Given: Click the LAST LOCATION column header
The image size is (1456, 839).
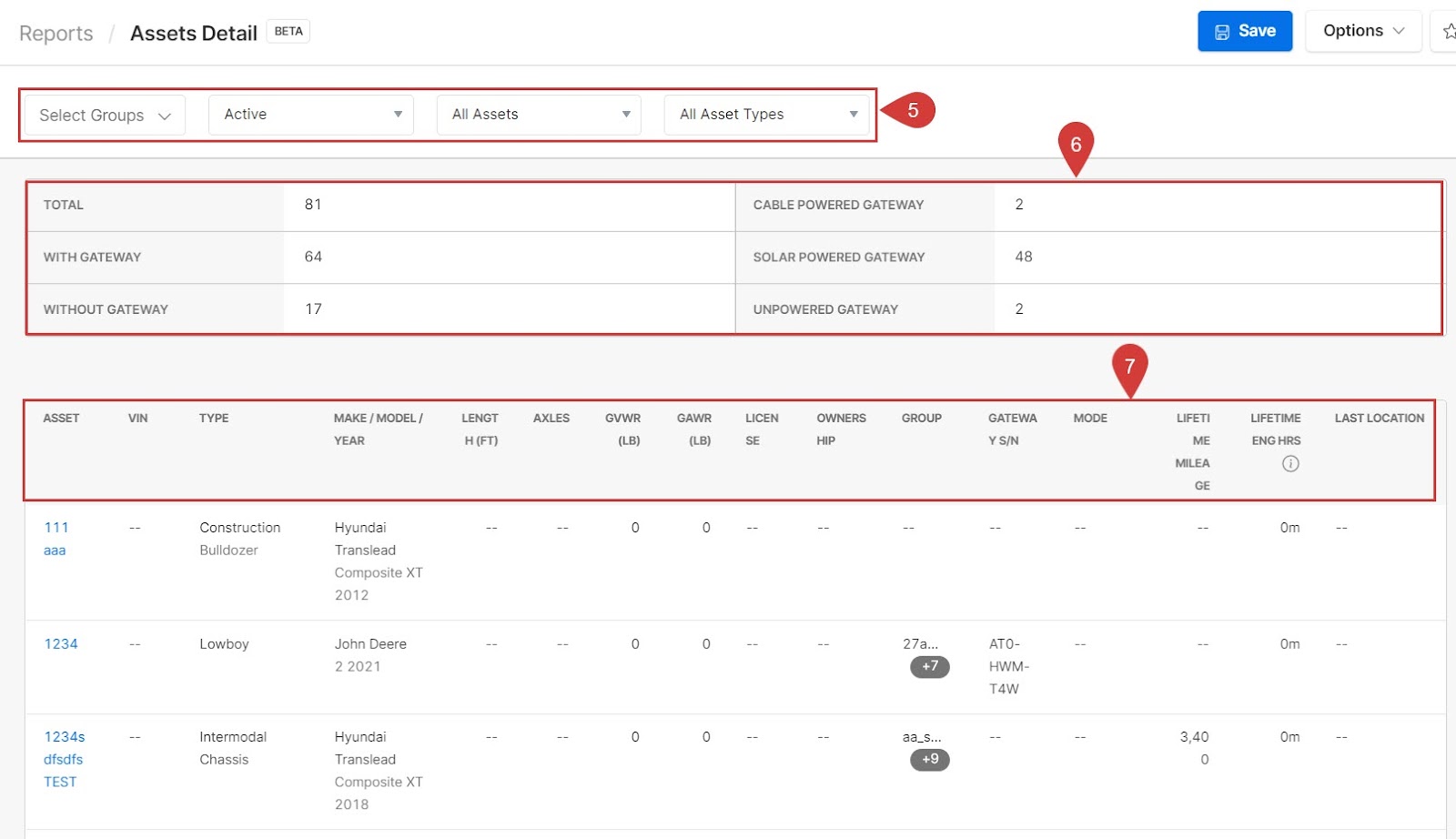Looking at the screenshot, I should pyautogui.click(x=1380, y=419).
